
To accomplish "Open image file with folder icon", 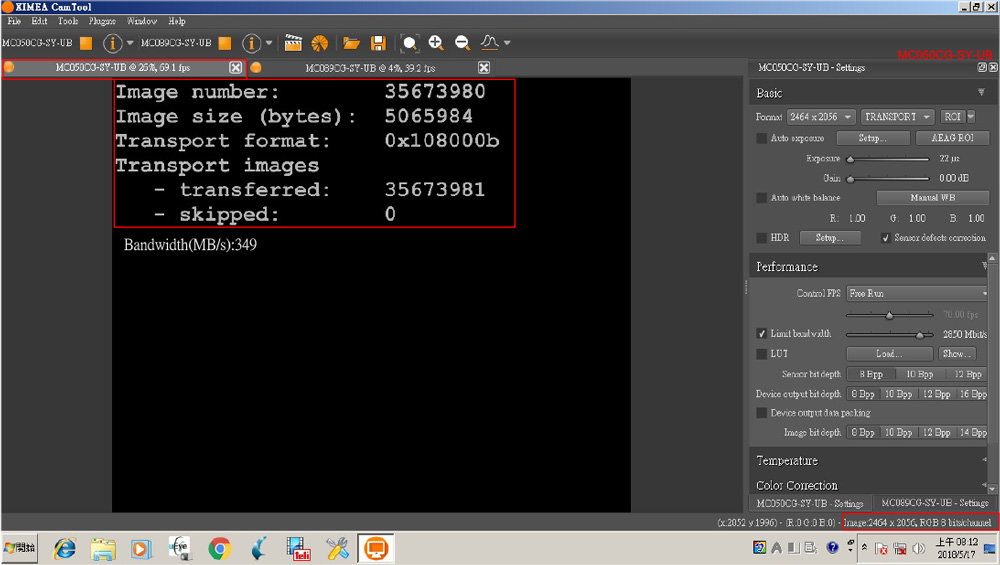I will tap(351, 43).
